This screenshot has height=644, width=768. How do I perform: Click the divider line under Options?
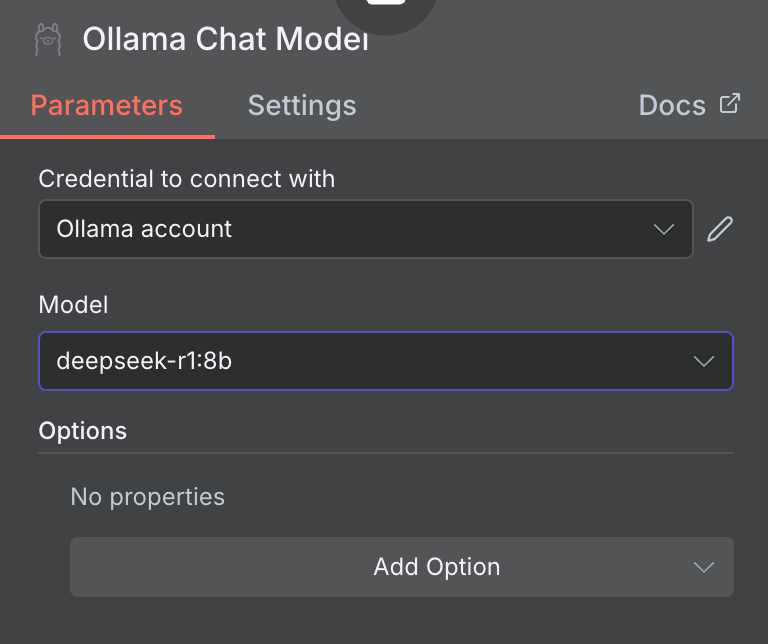coord(386,453)
